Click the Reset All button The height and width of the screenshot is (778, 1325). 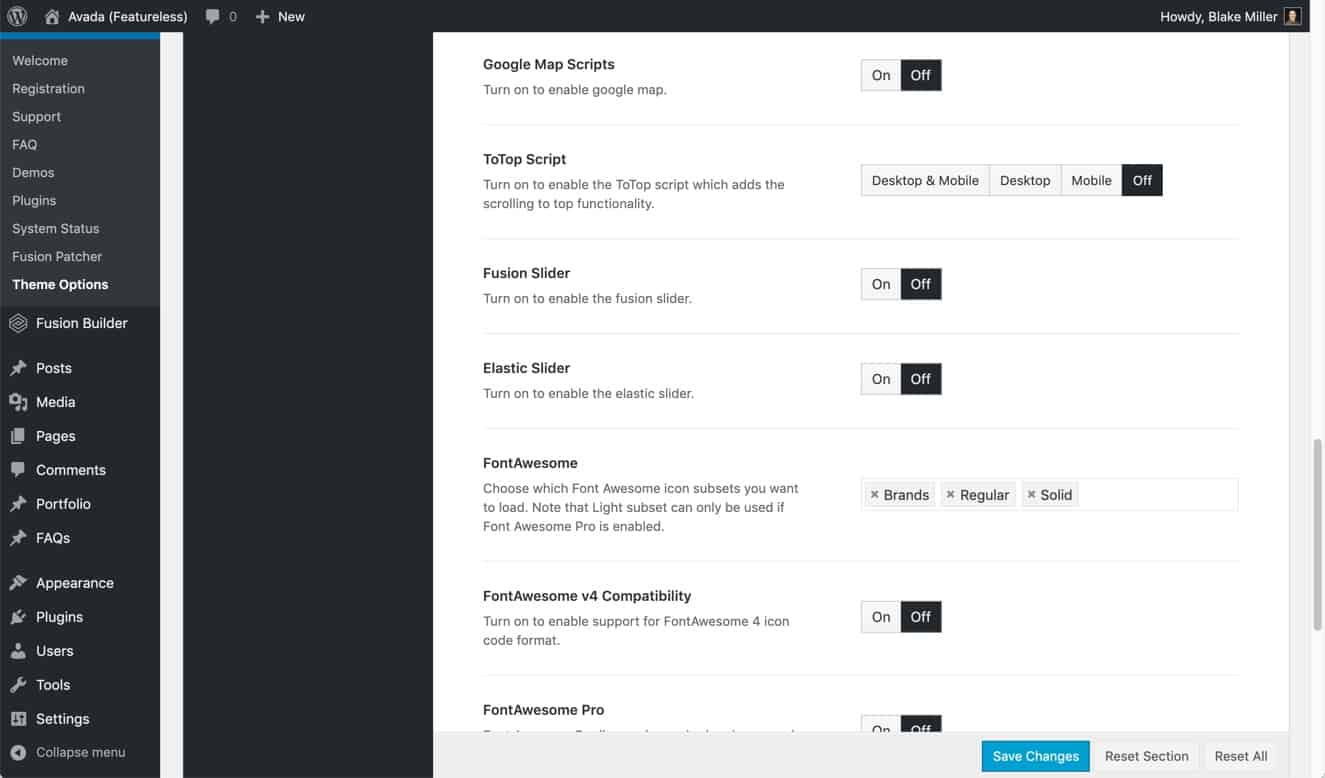point(1241,756)
